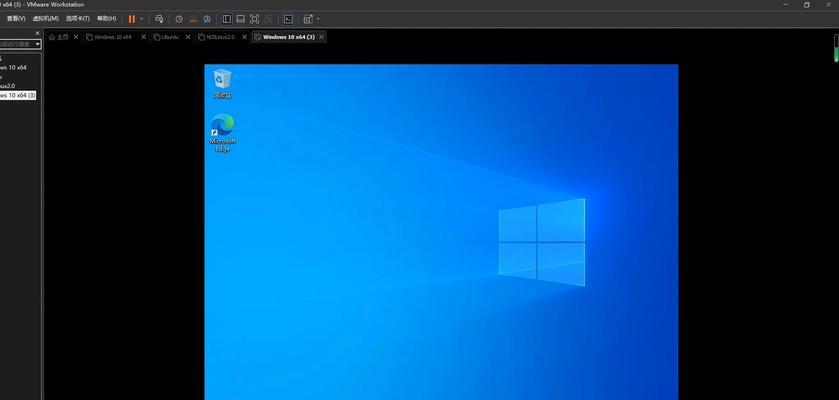Close the Windows 10 x64 (3) tab
839x400 pixels.
point(321,37)
